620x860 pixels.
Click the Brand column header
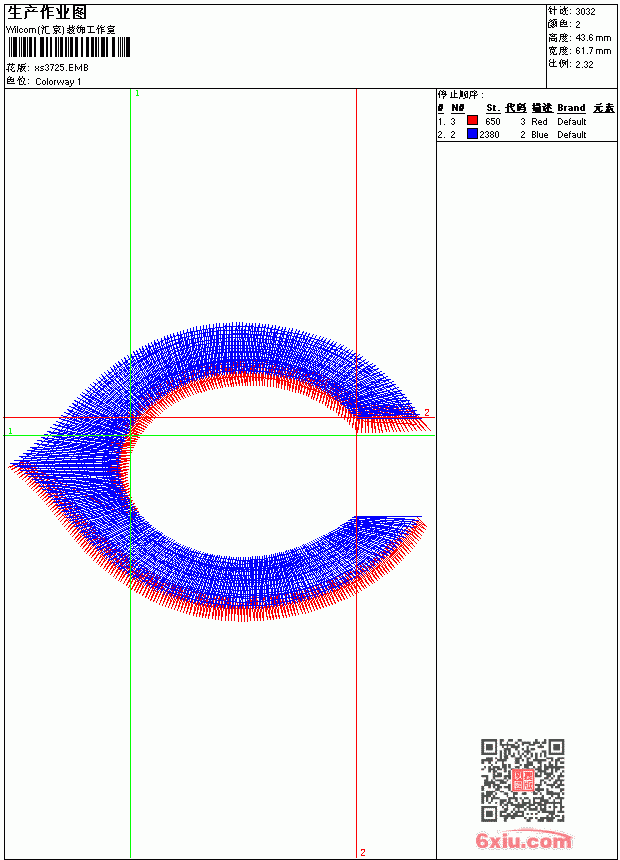571,108
